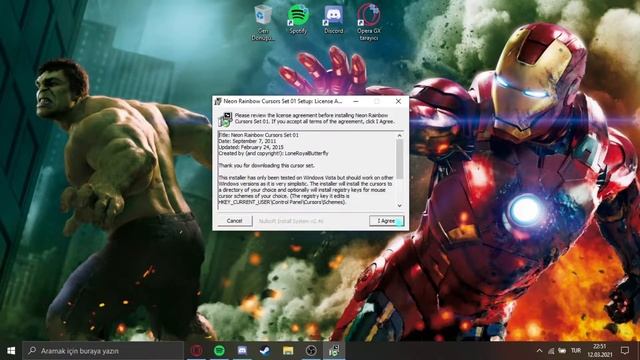Image resolution: width=640 pixels, height=360 pixels.
Task: Click the 'Title: Neon Rainbow Cursors Set 01' line
Action: [259, 135]
